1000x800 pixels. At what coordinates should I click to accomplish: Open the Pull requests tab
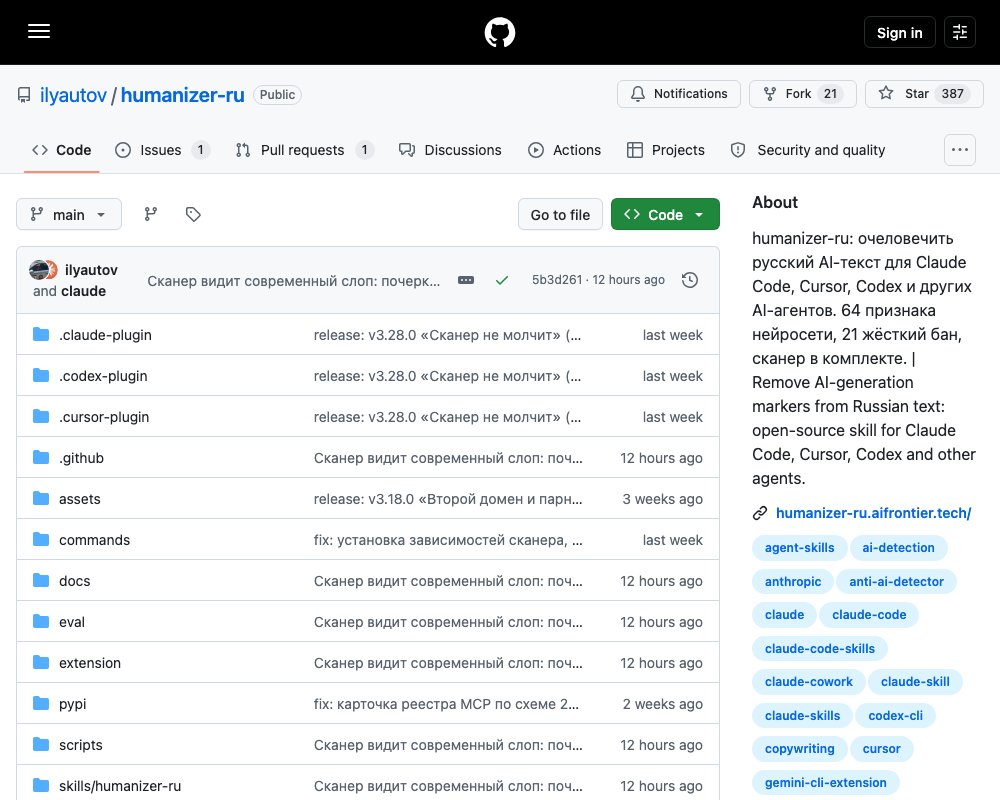[x=304, y=150]
